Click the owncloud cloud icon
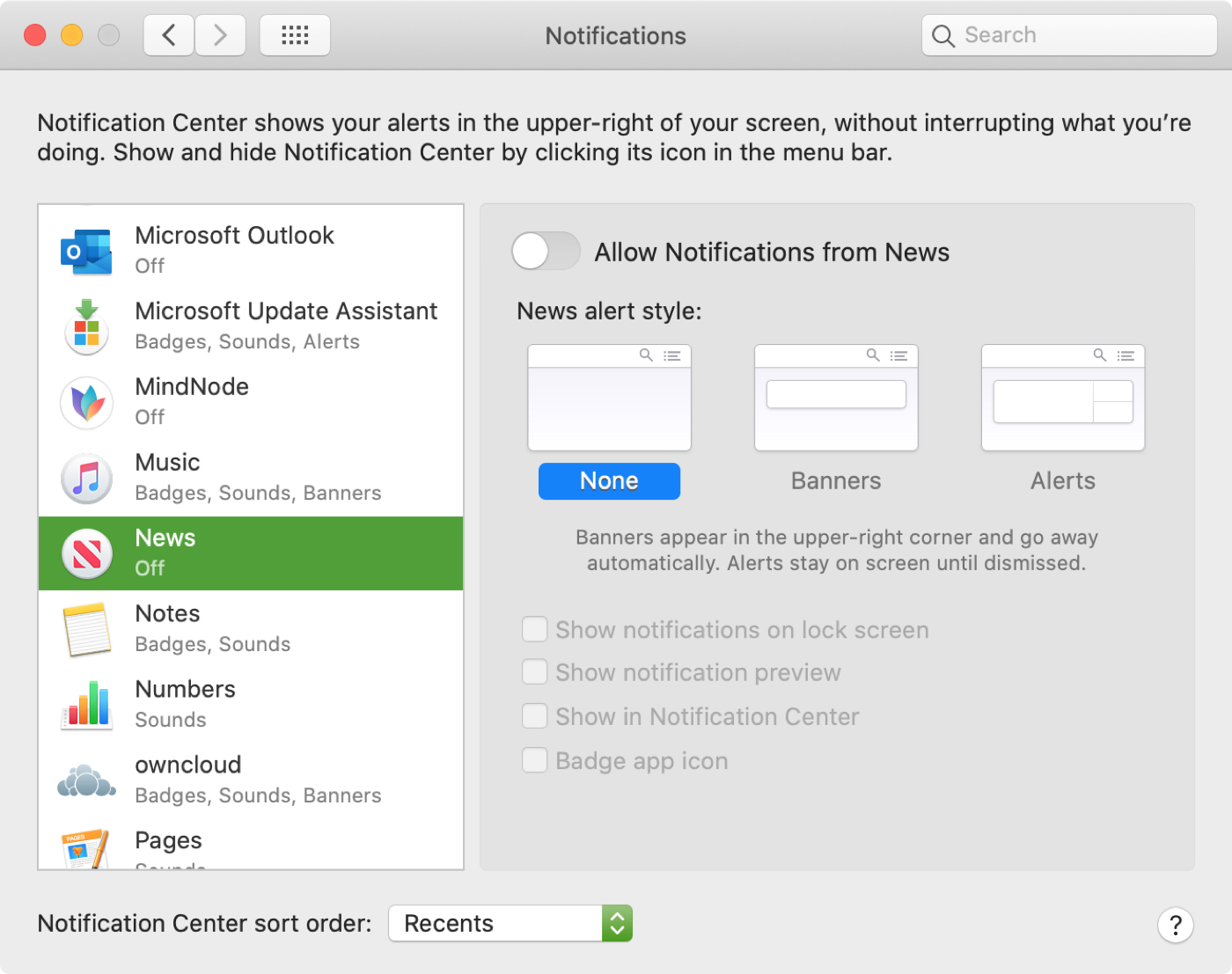 pyautogui.click(x=86, y=780)
